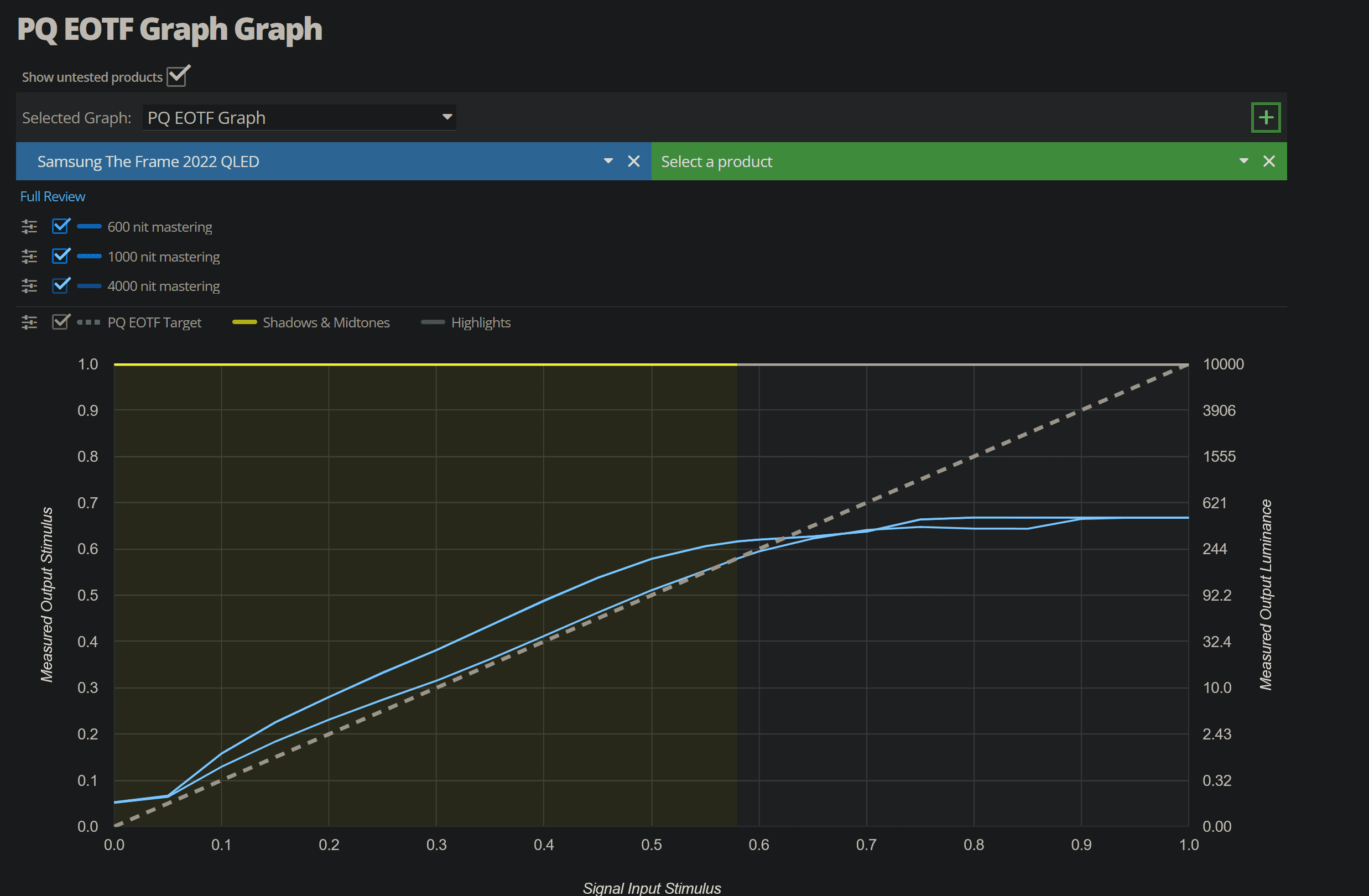The height and width of the screenshot is (896, 1369).
Task: Open settings sliders icon for 1000 nit mastering
Action: (29, 257)
